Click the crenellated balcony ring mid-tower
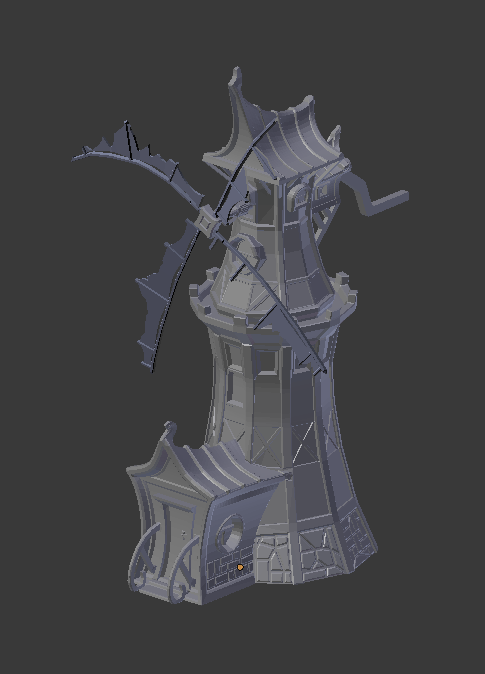Screen dimensions: 485x674 [x=273, y=303]
